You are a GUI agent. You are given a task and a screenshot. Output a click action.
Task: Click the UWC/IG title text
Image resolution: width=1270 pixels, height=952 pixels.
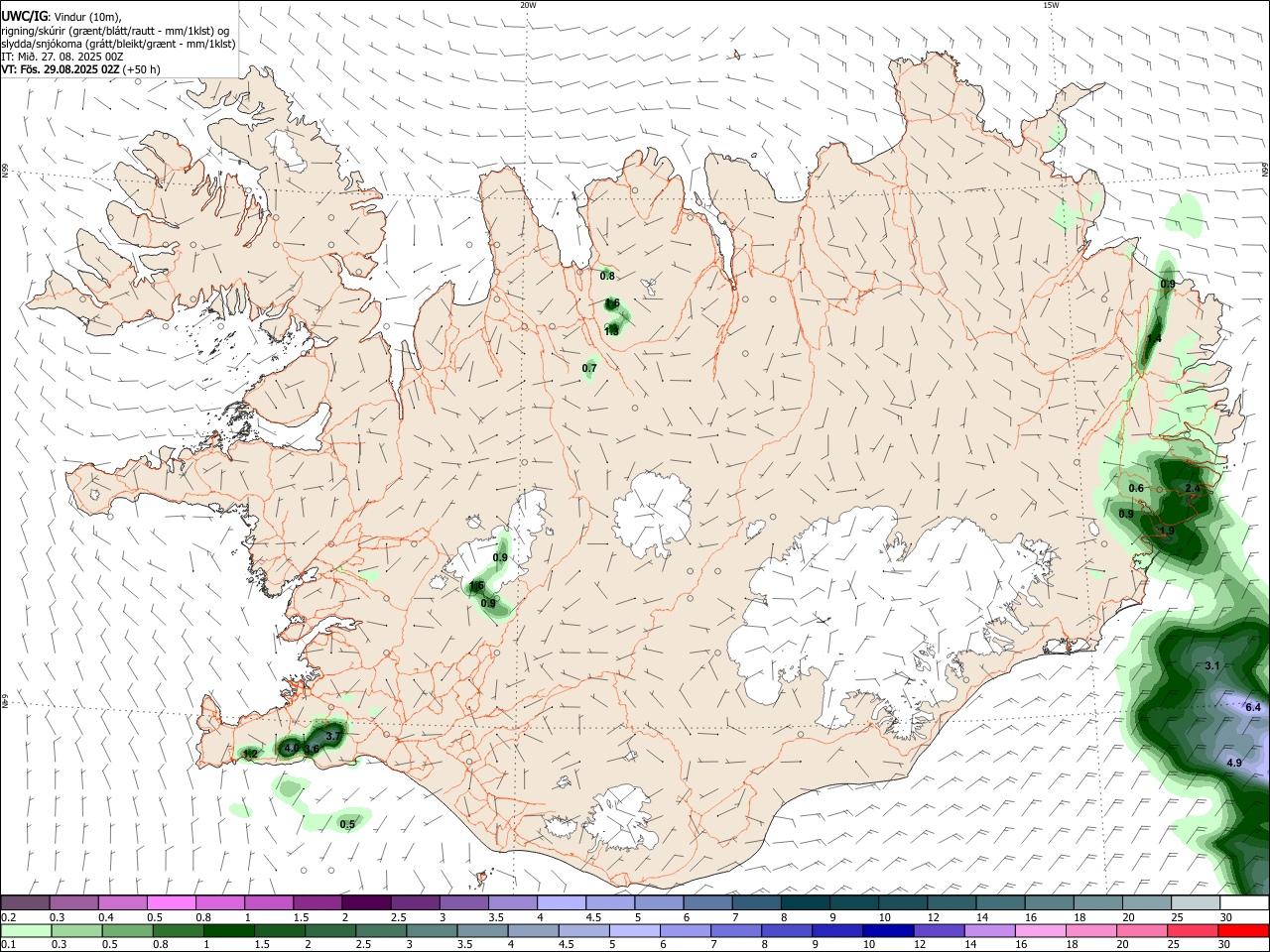(23, 17)
